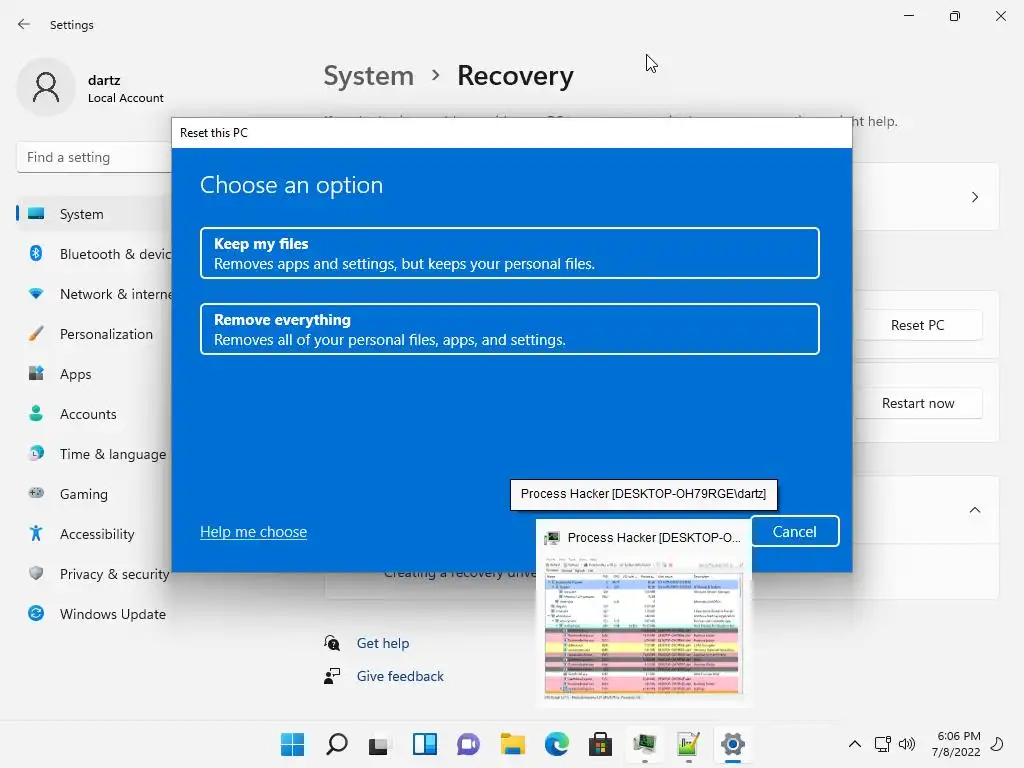This screenshot has width=1024, height=768.
Task: Open Privacy & security settings
Action: pyautogui.click(x=93, y=574)
